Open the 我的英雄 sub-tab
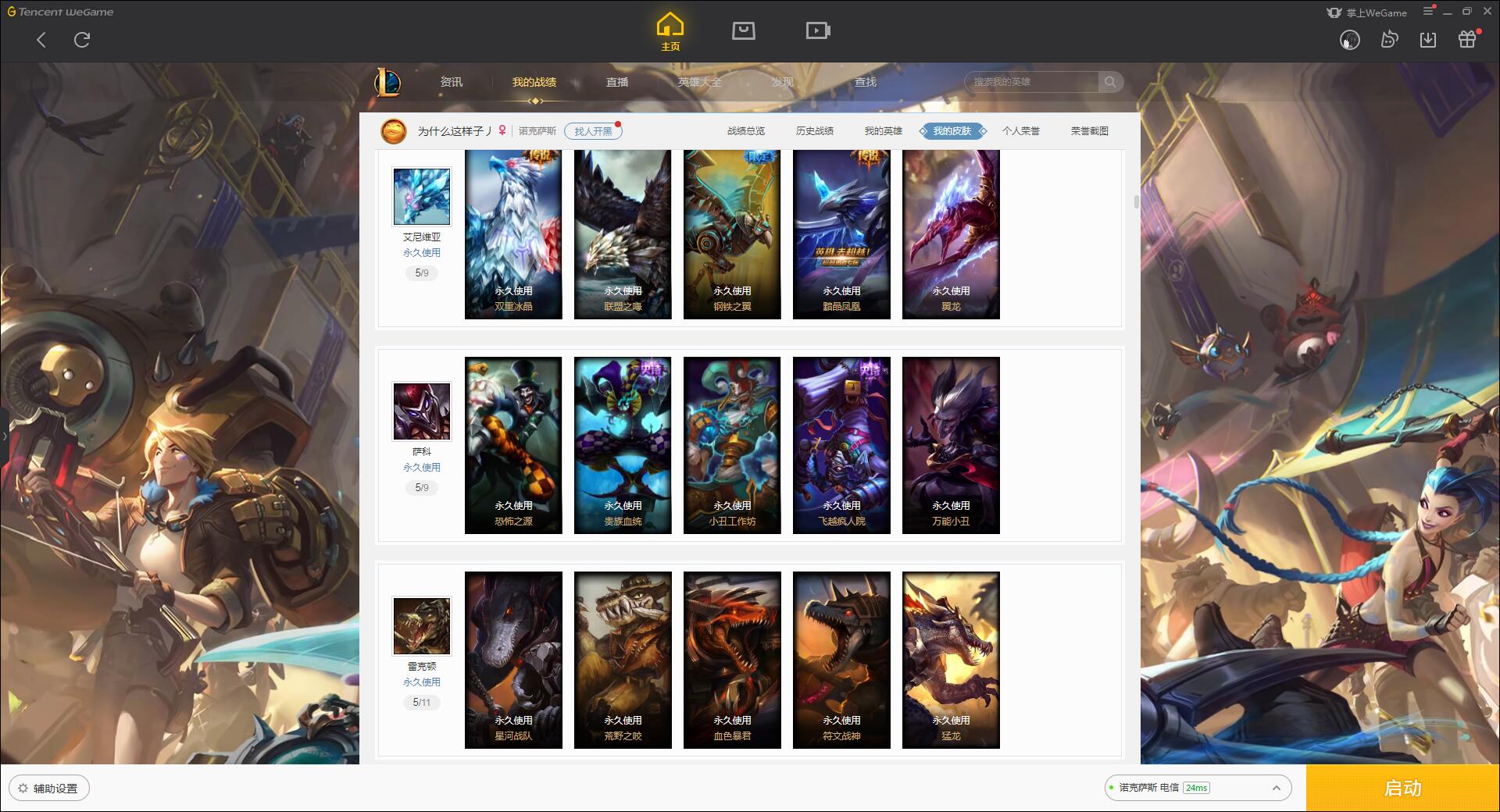The height and width of the screenshot is (812, 1500). pos(884,131)
